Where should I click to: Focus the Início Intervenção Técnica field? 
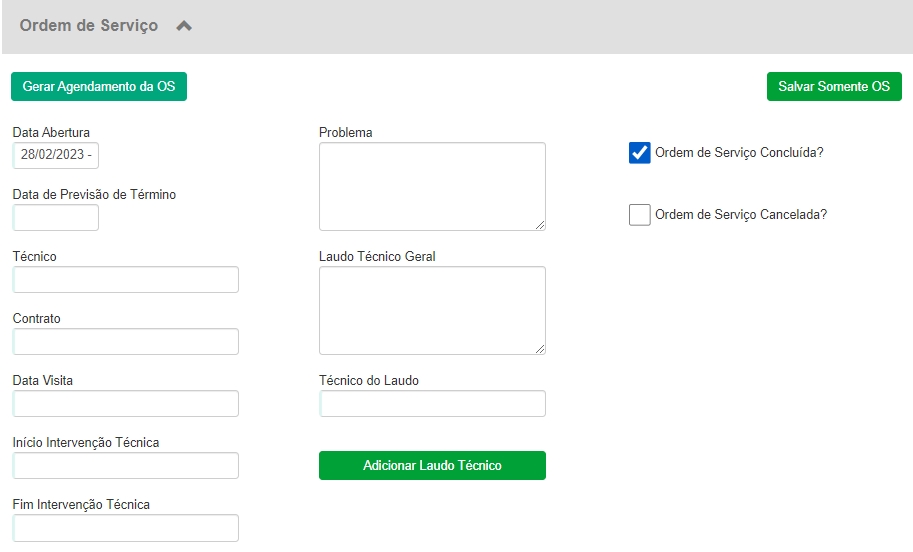(126, 466)
